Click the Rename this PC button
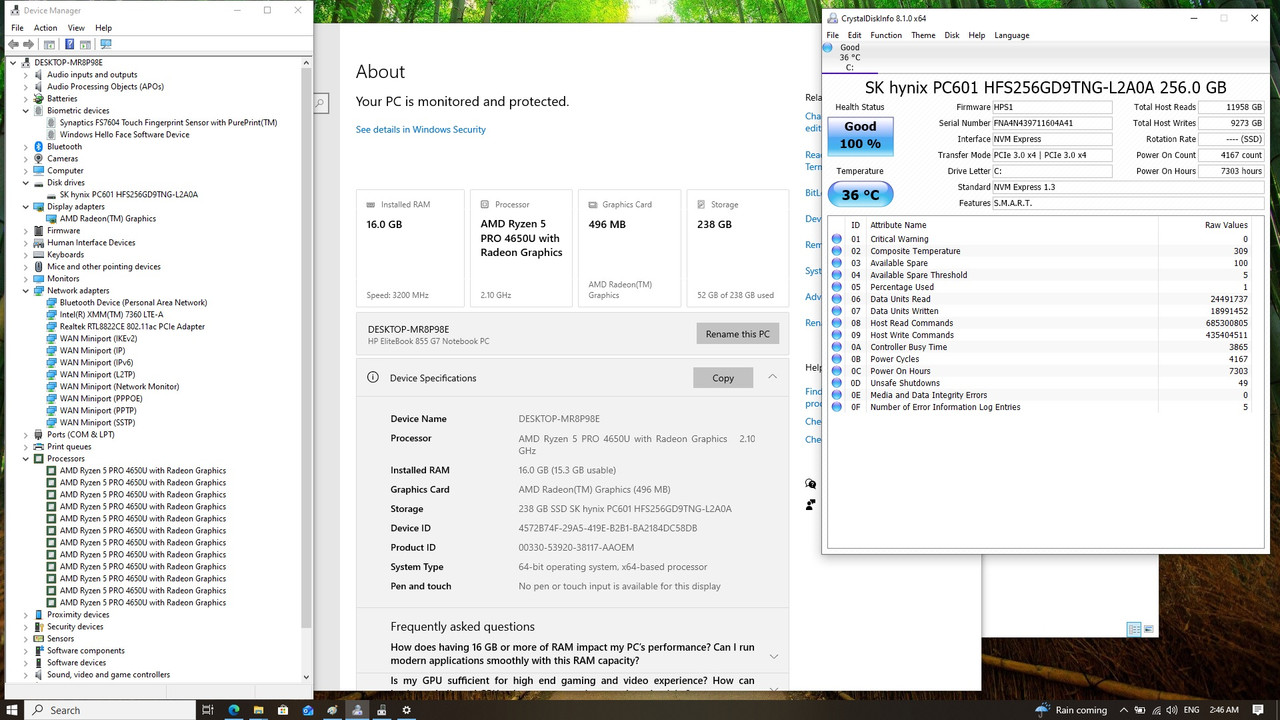The height and width of the screenshot is (720, 1280). coord(738,334)
